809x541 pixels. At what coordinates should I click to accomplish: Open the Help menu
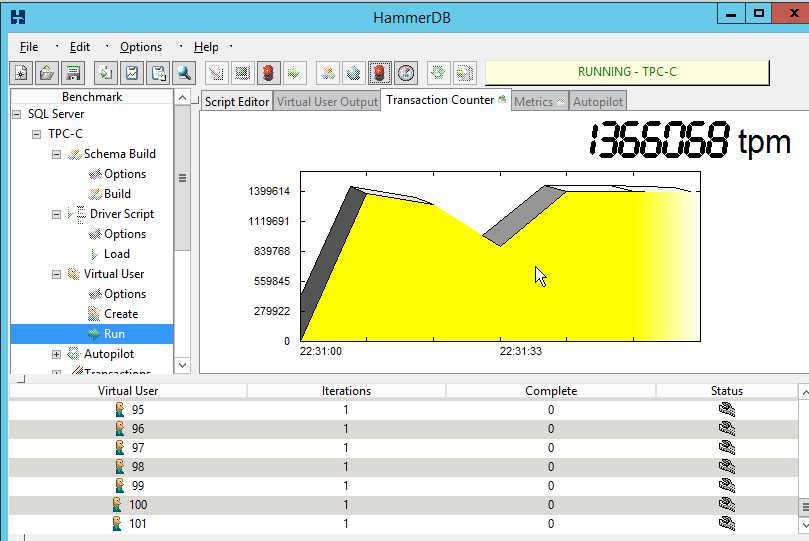[206, 47]
